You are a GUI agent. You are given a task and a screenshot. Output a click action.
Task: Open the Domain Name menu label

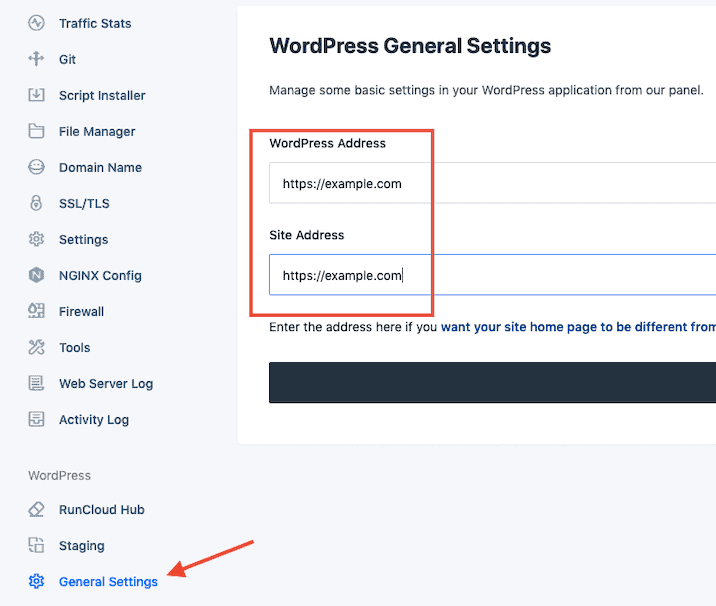pos(100,167)
